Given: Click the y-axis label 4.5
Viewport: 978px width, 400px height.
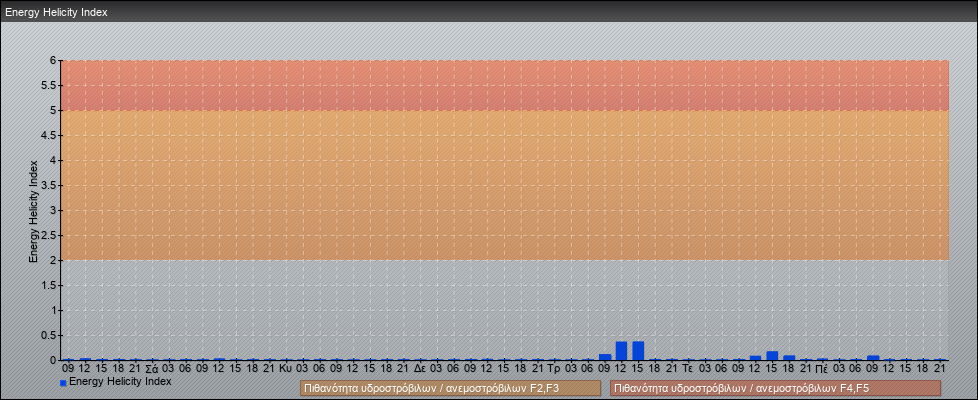Looking at the screenshot, I should (x=49, y=135).
